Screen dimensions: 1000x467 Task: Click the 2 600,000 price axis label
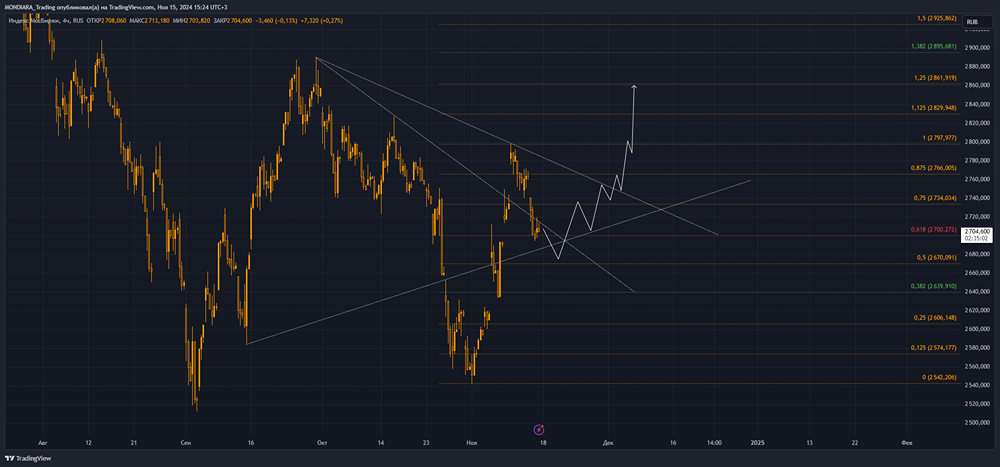(x=977, y=329)
